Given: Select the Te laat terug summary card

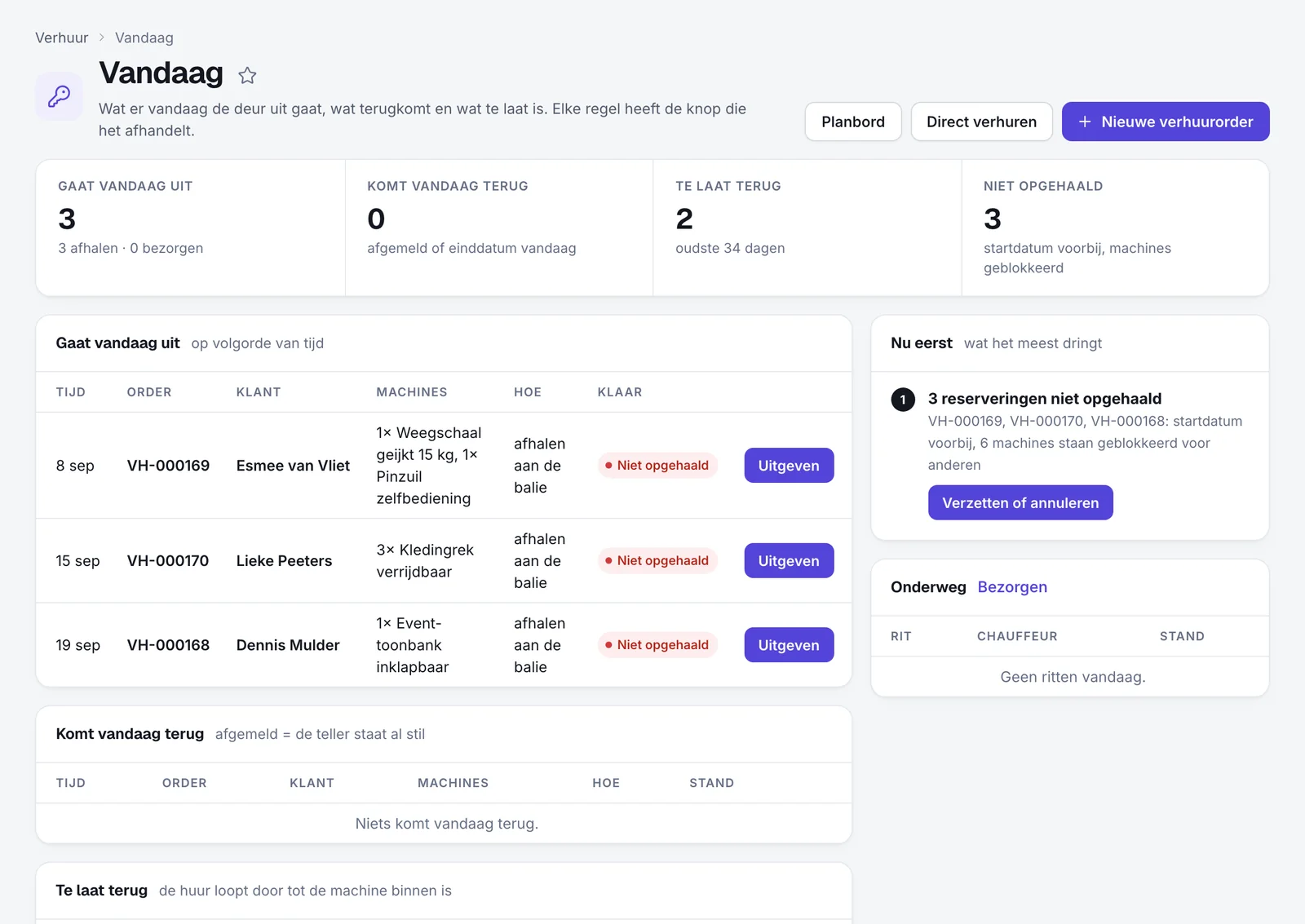Looking at the screenshot, I should [x=807, y=228].
